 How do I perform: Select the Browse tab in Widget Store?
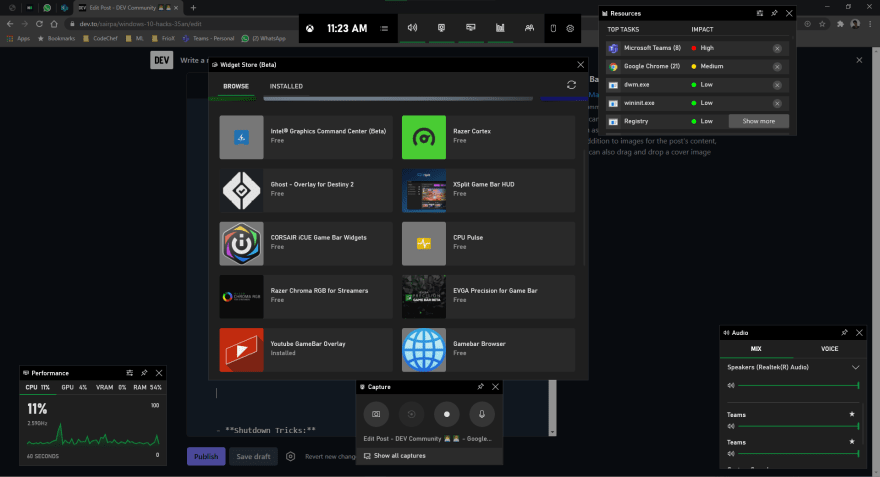point(236,86)
